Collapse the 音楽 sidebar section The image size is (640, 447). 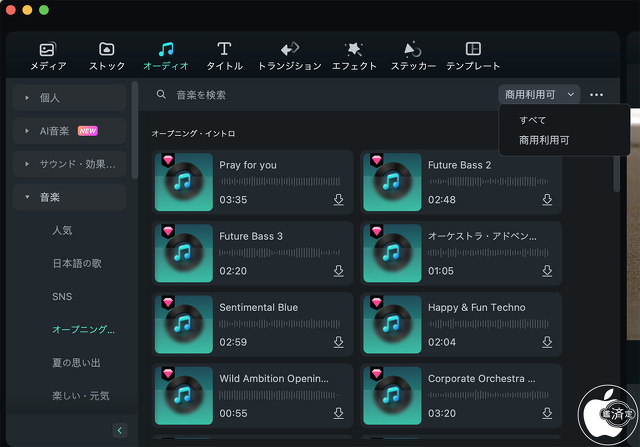[69, 197]
